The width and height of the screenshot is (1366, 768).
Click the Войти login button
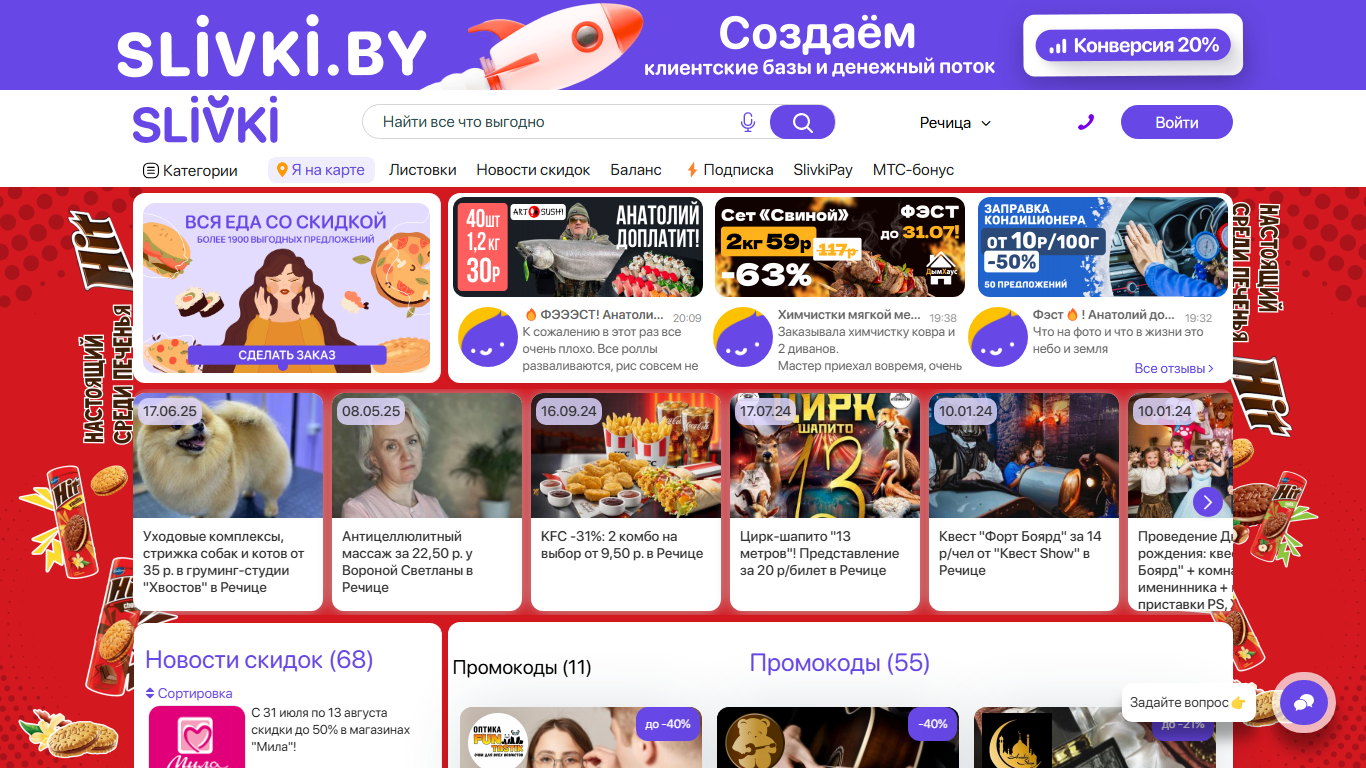click(x=1177, y=122)
